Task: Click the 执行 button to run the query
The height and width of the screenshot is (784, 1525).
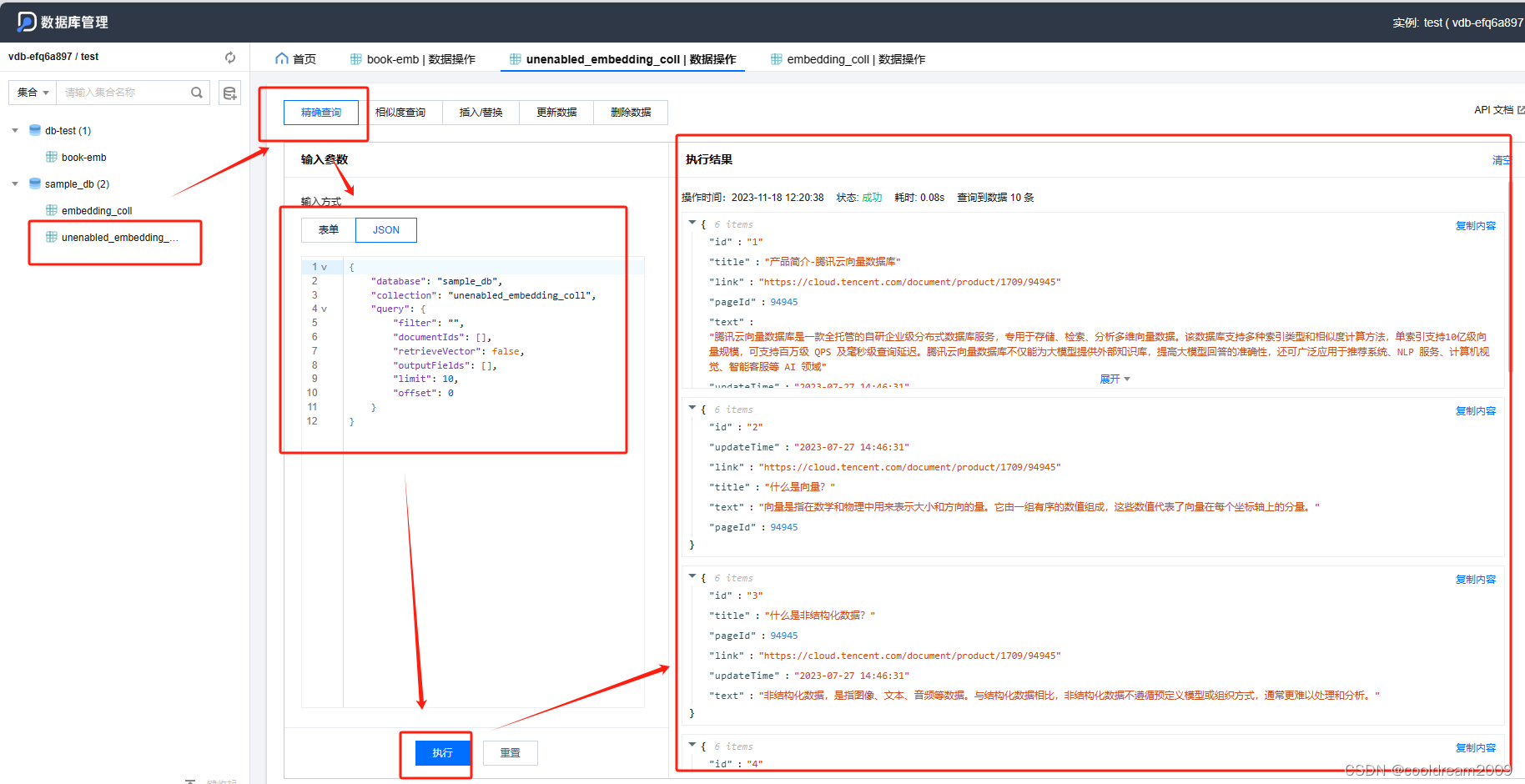Action: tap(443, 753)
